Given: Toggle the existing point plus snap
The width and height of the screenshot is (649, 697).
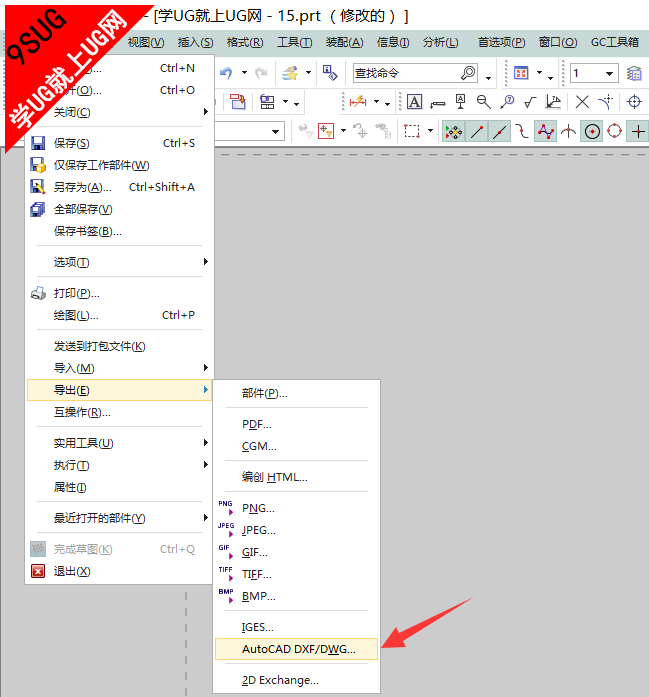Looking at the screenshot, I should (638, 132).
